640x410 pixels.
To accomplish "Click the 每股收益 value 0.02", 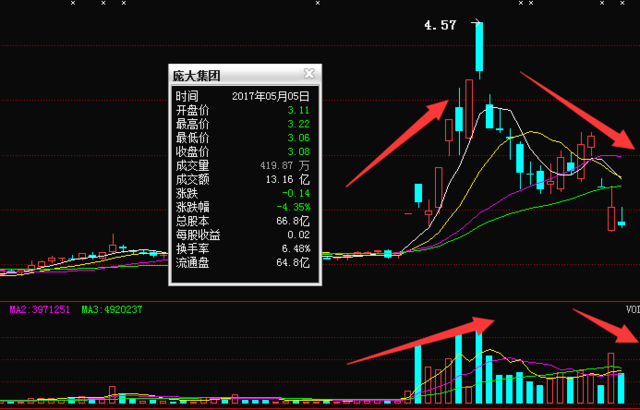I will [298, 235].
